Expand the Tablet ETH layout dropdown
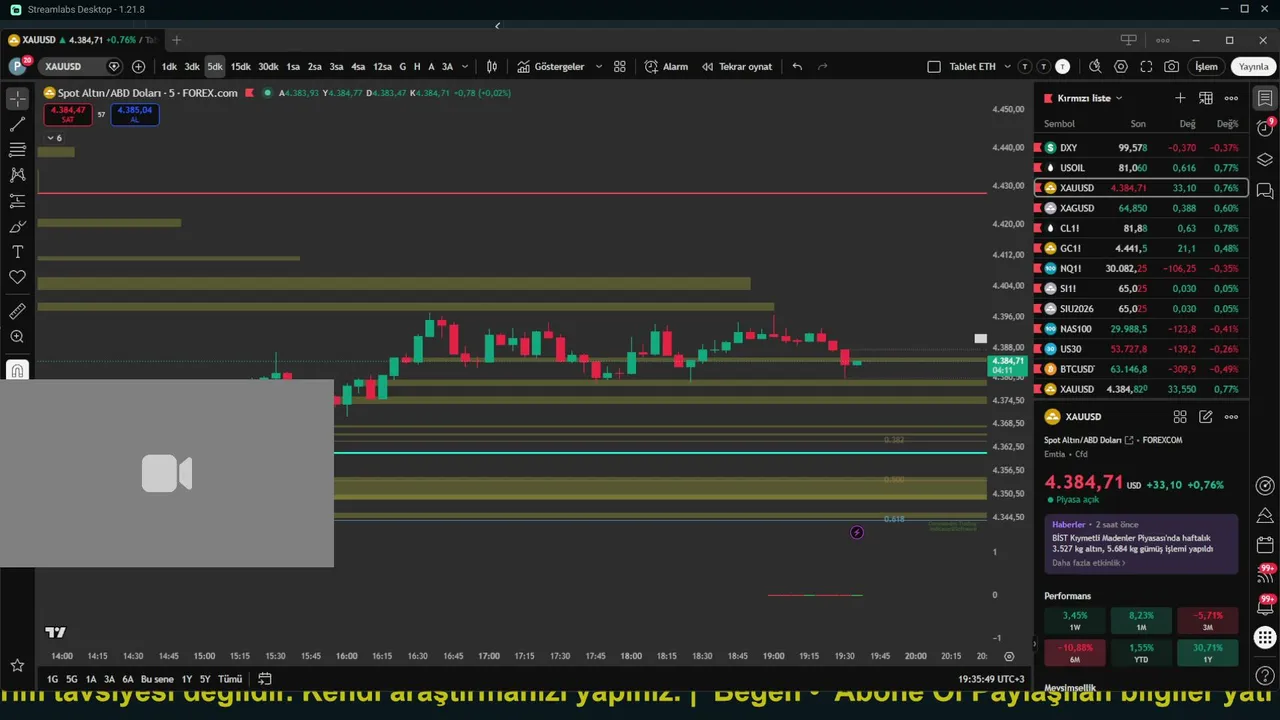Image resolution: width=1280 pixels, height=720 pixels. click(1008, 67)
